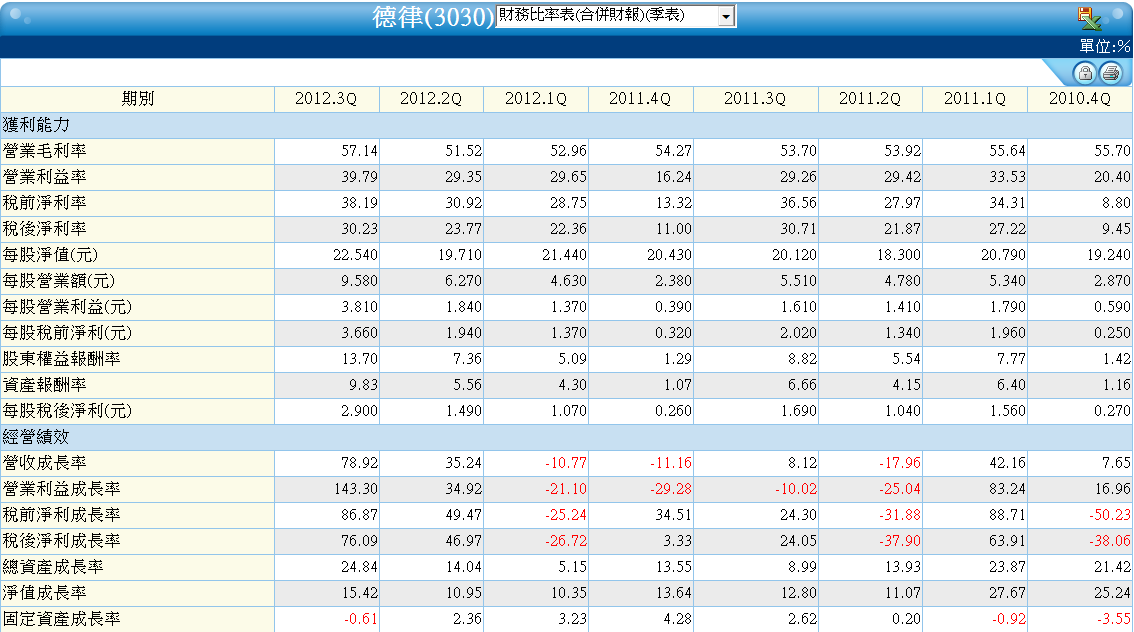Click the 2011.3Q column header
This screenshot has height=632, width=1134.
coord(755,99)
